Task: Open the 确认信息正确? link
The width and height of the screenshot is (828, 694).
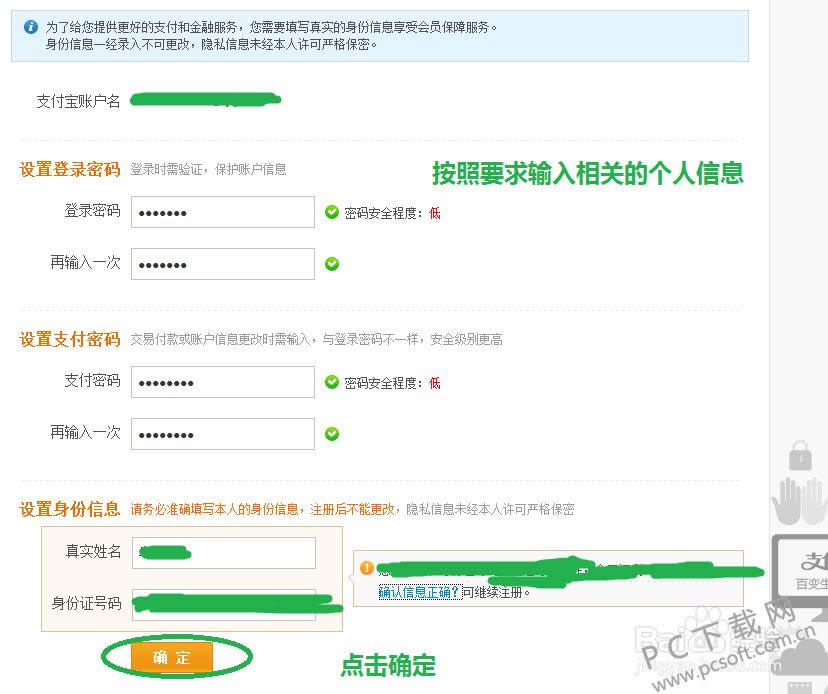Action: pyautogui.click(x=420, y=592)
